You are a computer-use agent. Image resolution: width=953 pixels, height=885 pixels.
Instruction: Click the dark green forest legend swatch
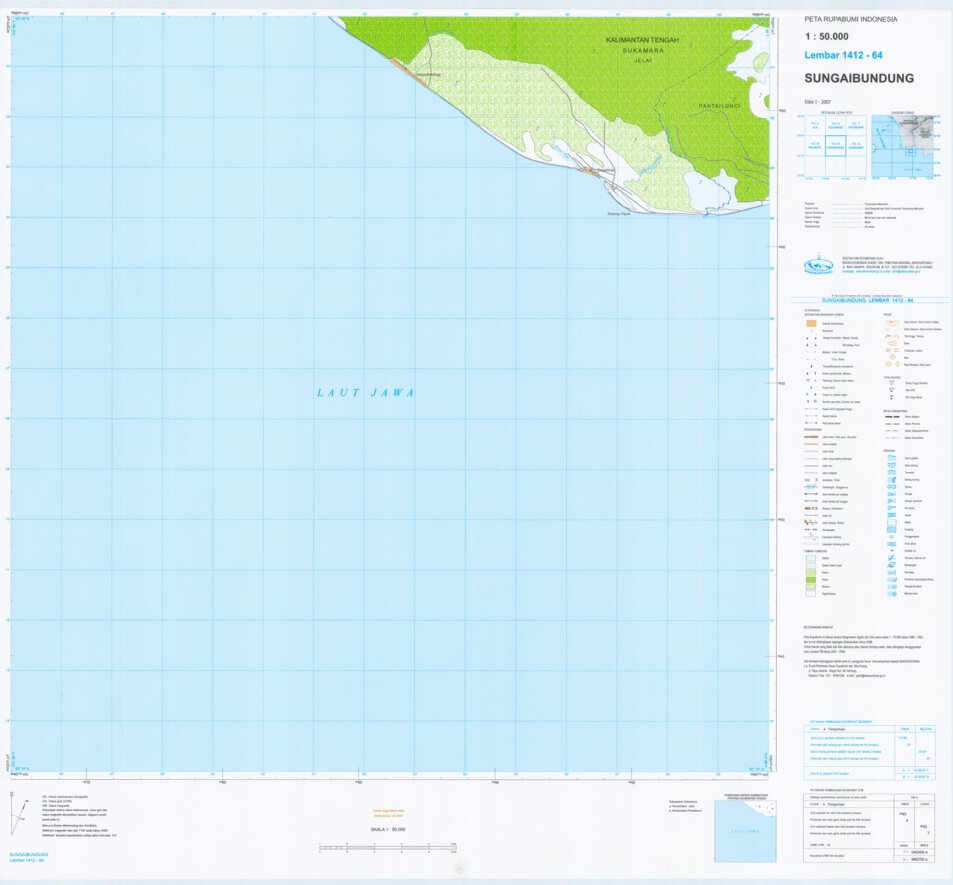(x=811, y=580)
